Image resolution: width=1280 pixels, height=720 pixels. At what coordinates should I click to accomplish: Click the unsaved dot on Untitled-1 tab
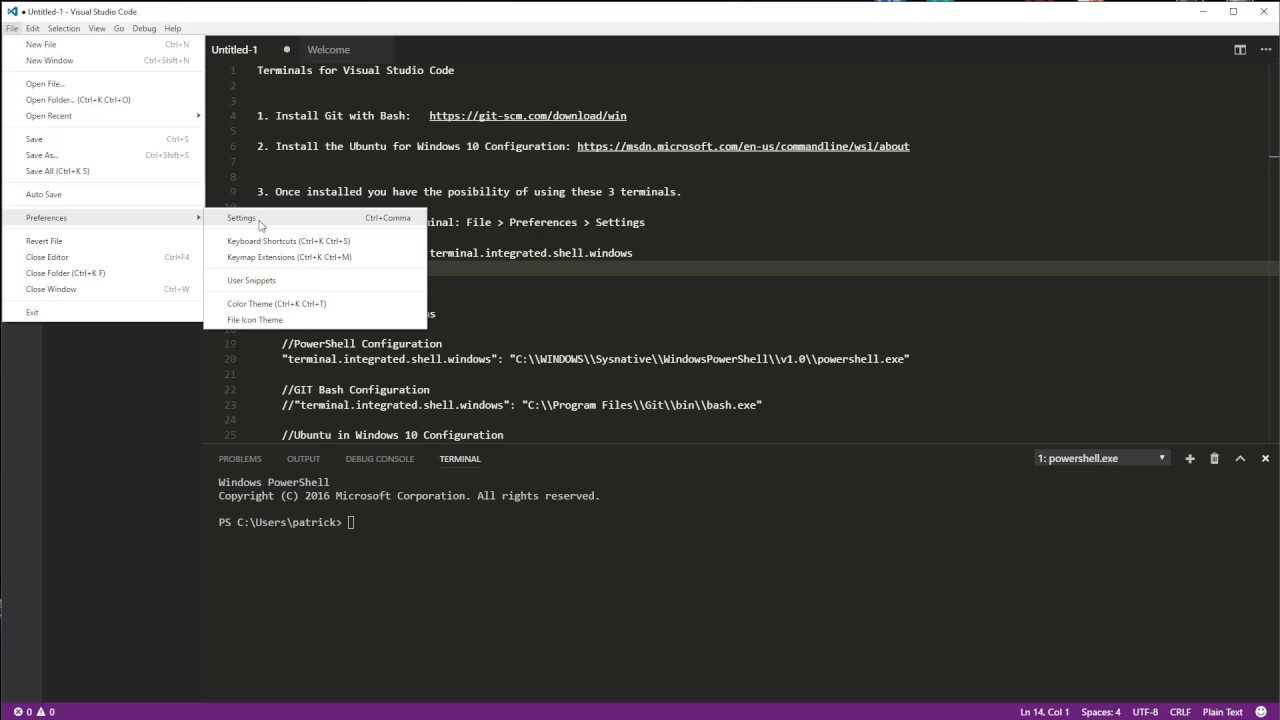pos(287,49)
